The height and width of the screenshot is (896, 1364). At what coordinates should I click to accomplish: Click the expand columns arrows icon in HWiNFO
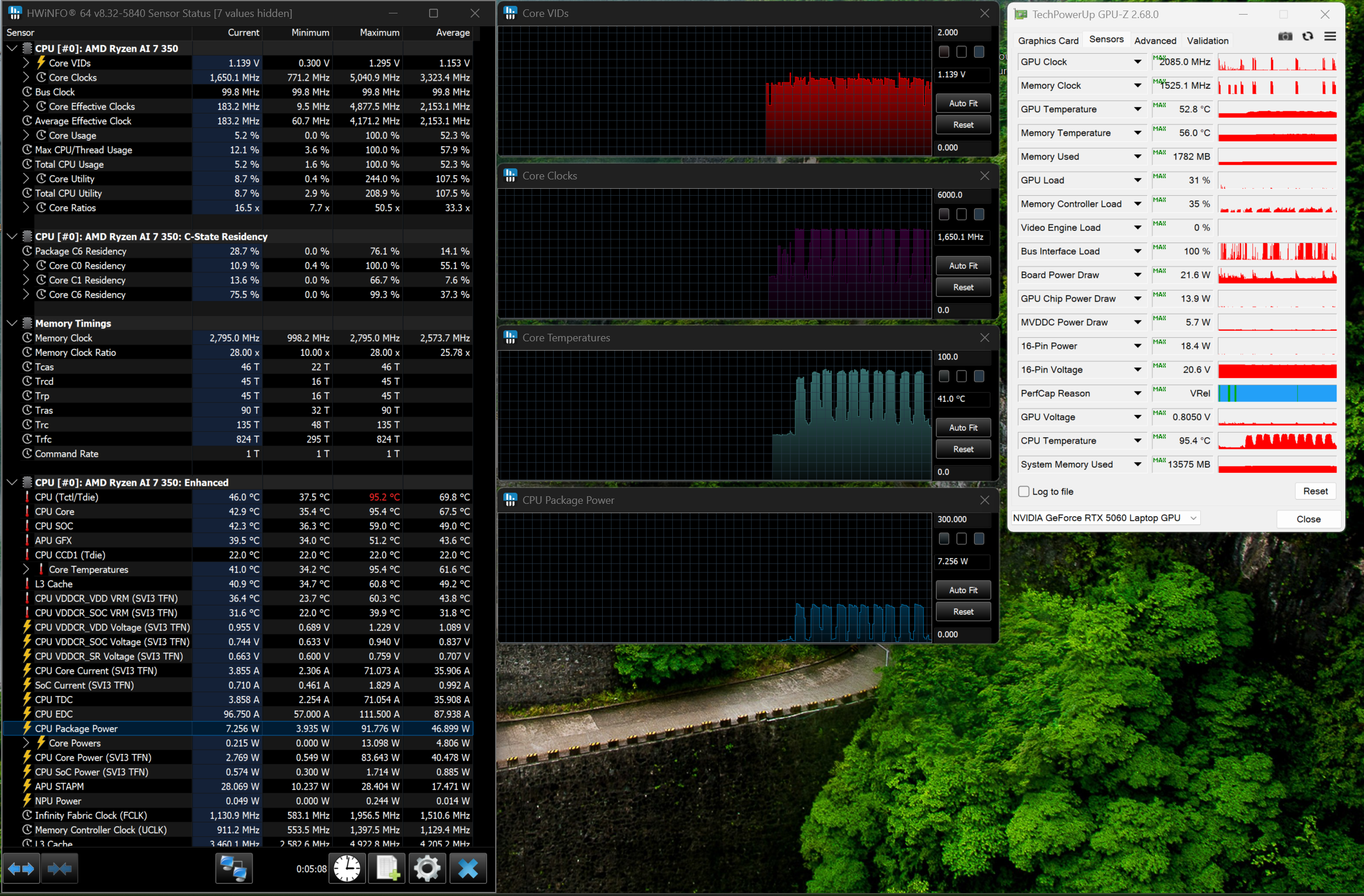pos(21,869)
